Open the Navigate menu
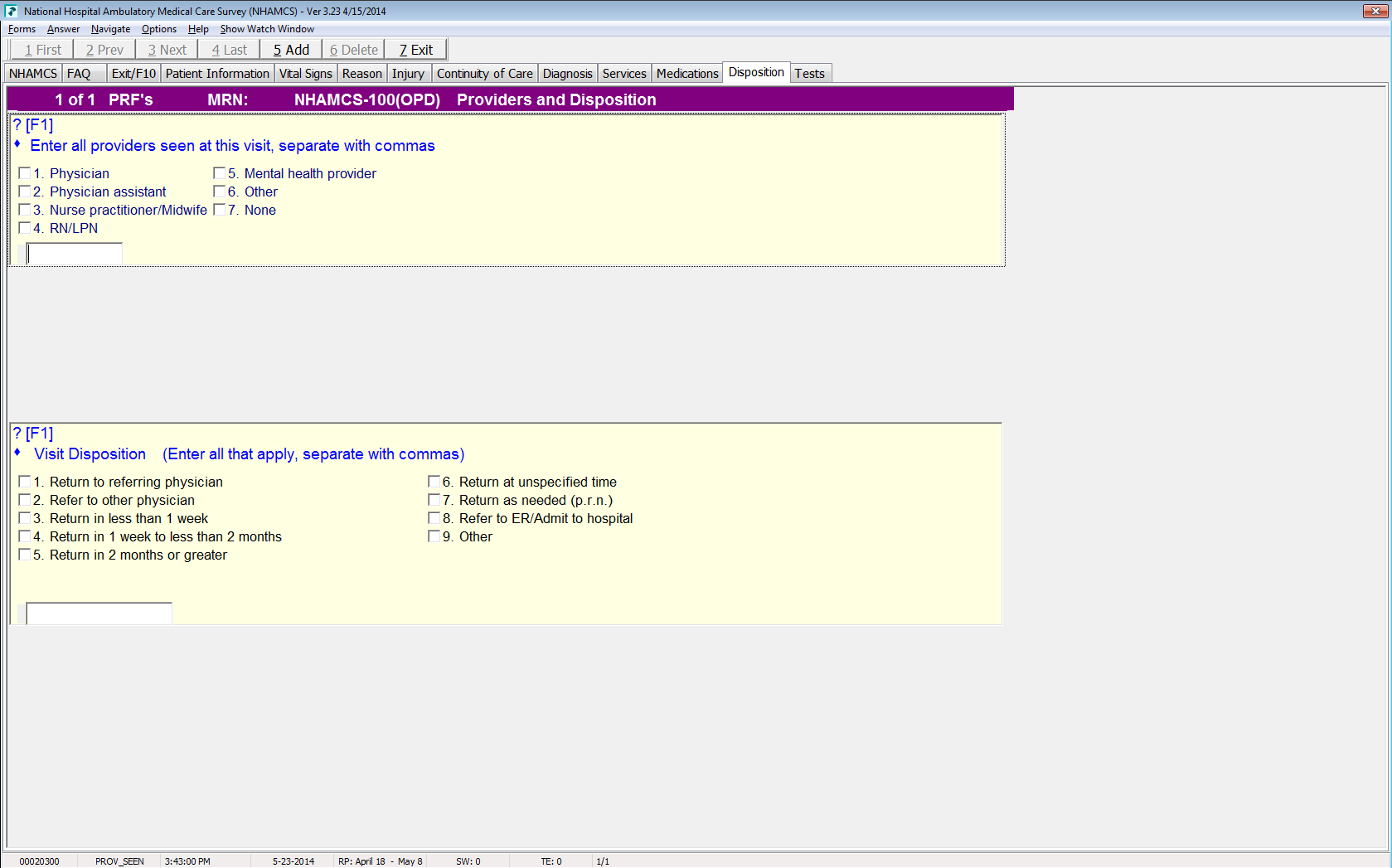The width and height of the screenshot is (1392, 868). pyautogui.click(x=110, y=29)
